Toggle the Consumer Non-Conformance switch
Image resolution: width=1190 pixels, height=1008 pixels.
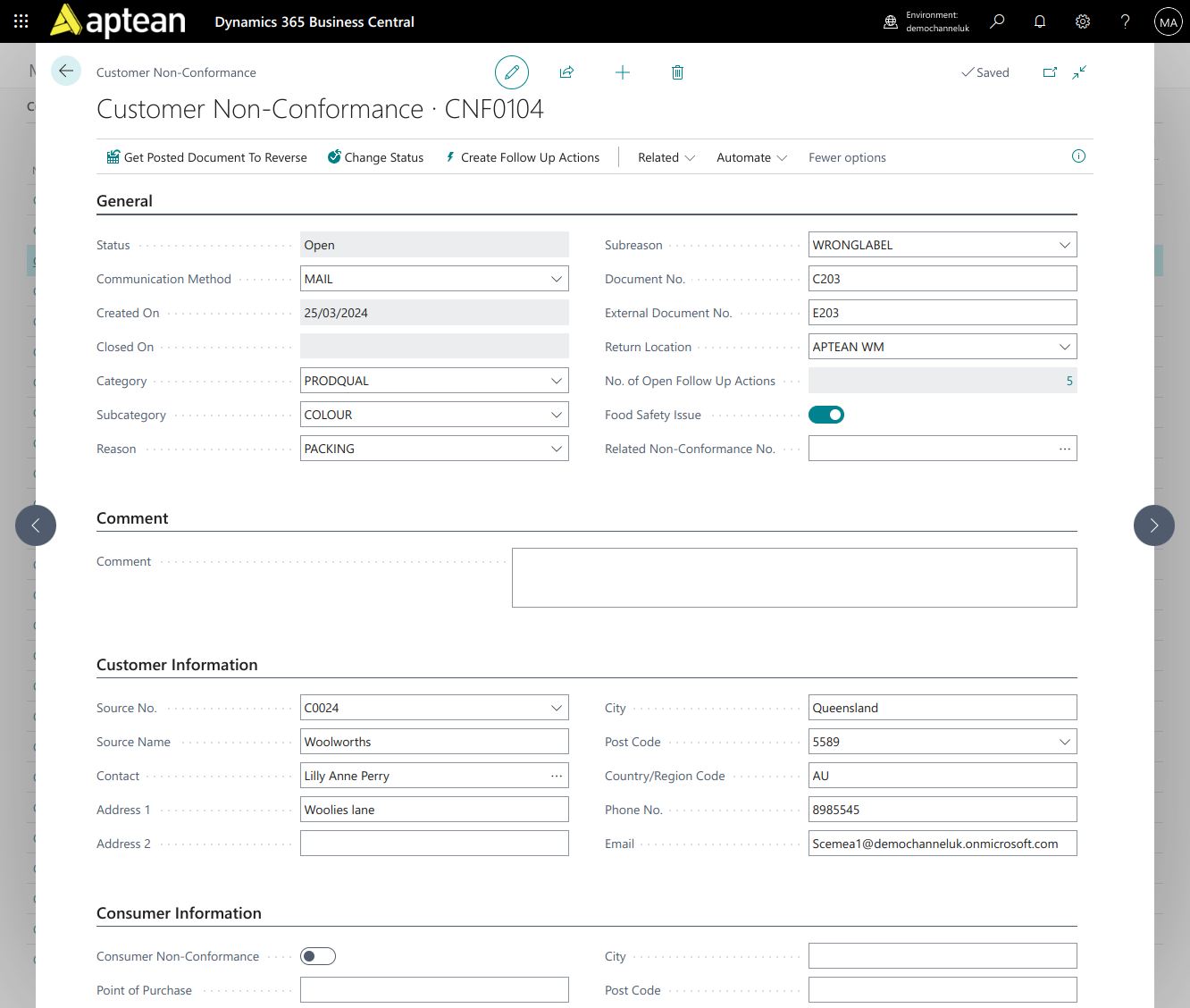pos(318,956)
